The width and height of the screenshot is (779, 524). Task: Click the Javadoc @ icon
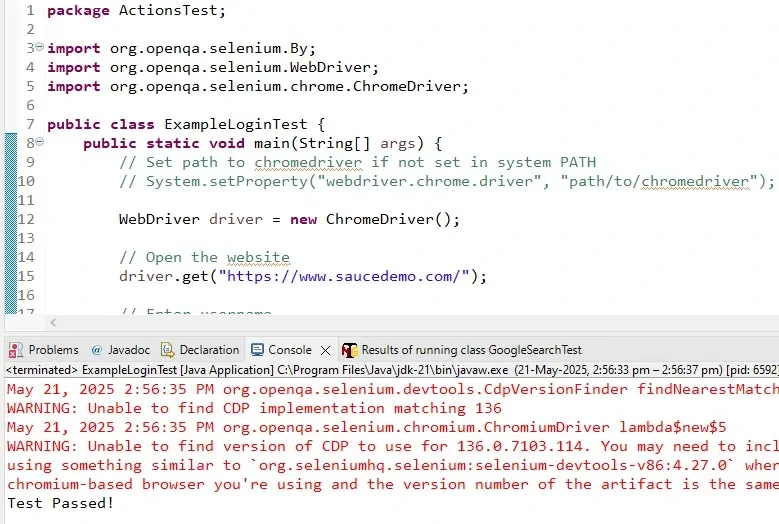[x=97, y=350]
